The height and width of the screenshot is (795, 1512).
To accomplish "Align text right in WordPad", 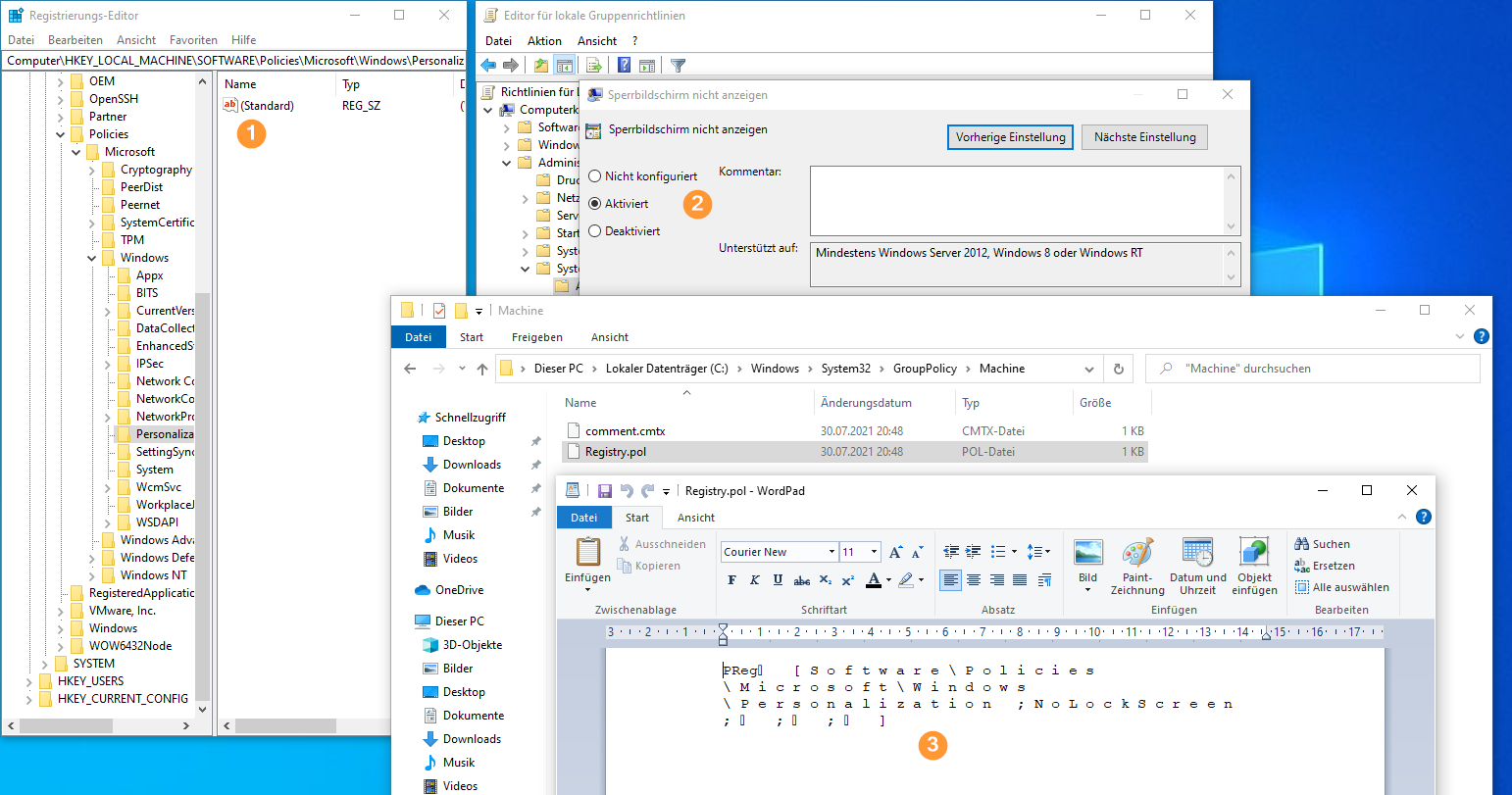I will click(996, 580).
